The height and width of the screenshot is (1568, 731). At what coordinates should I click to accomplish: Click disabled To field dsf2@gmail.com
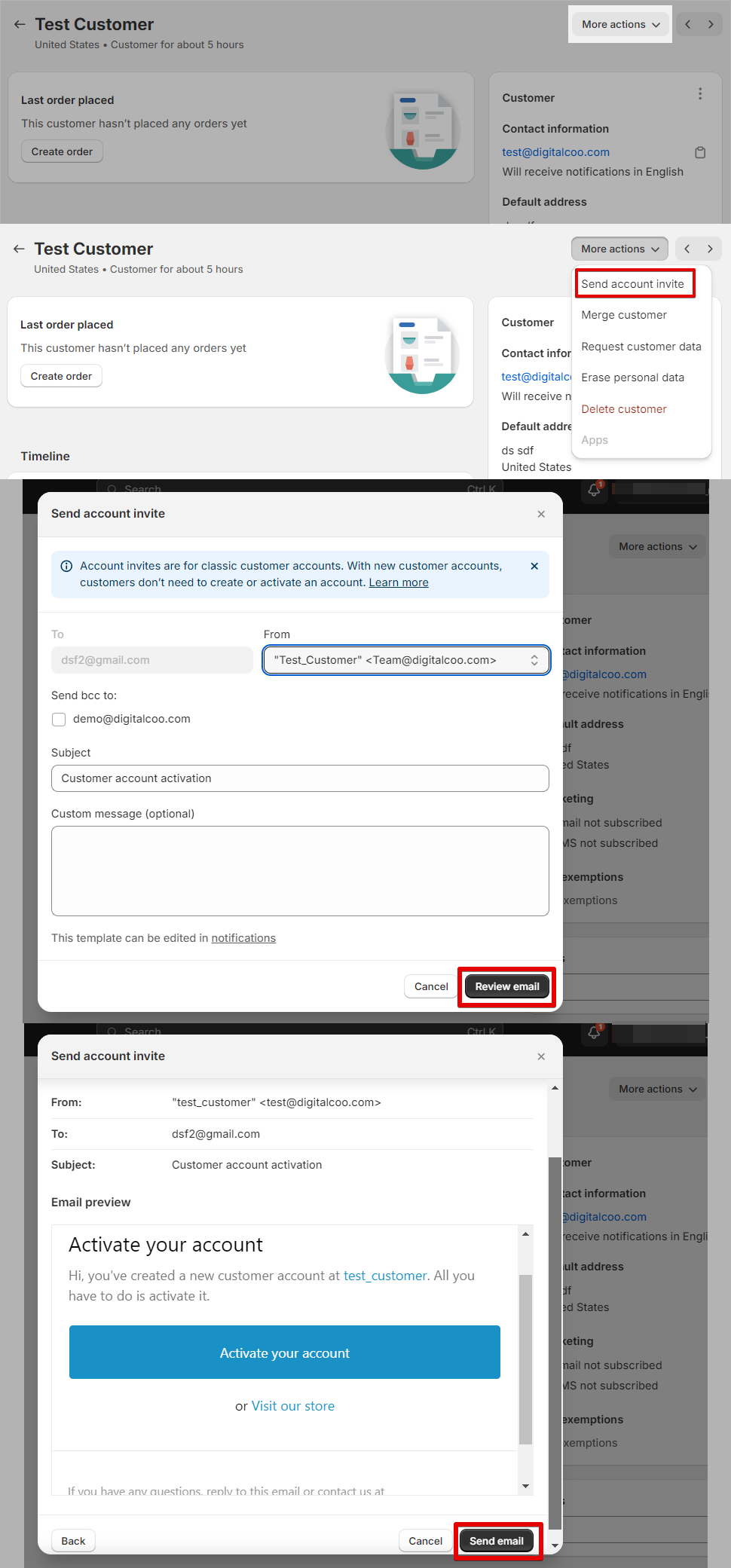tap(152, 660)
